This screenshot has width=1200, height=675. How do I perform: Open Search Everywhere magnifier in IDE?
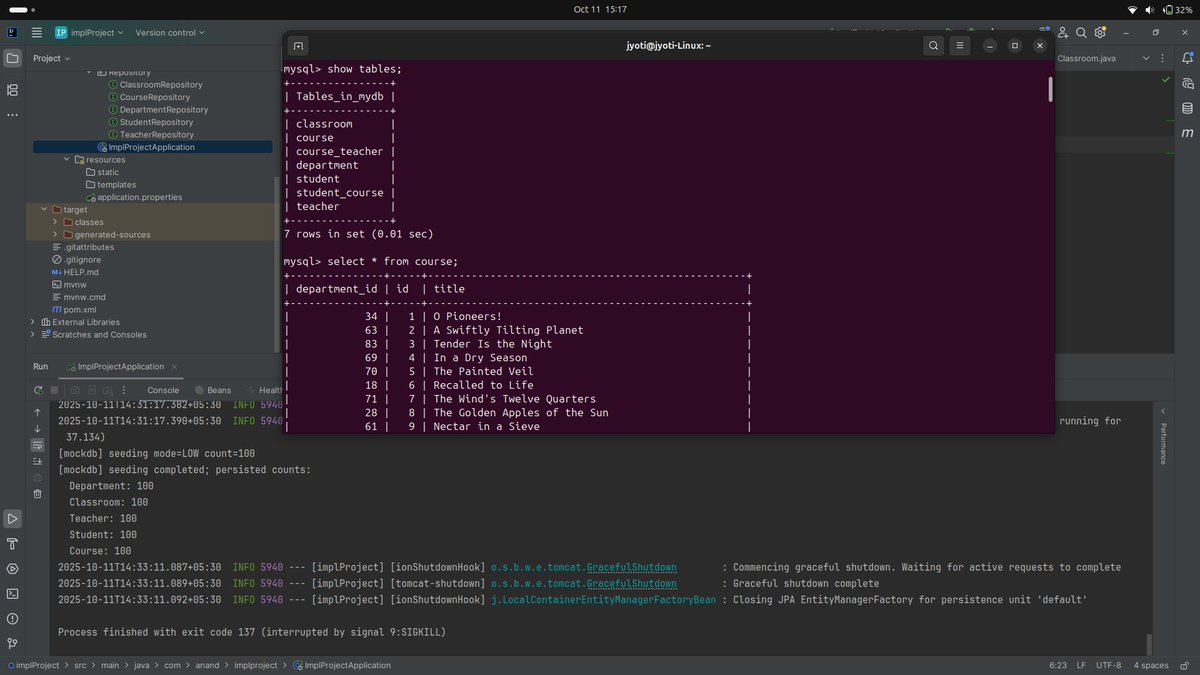(1081, 32)
